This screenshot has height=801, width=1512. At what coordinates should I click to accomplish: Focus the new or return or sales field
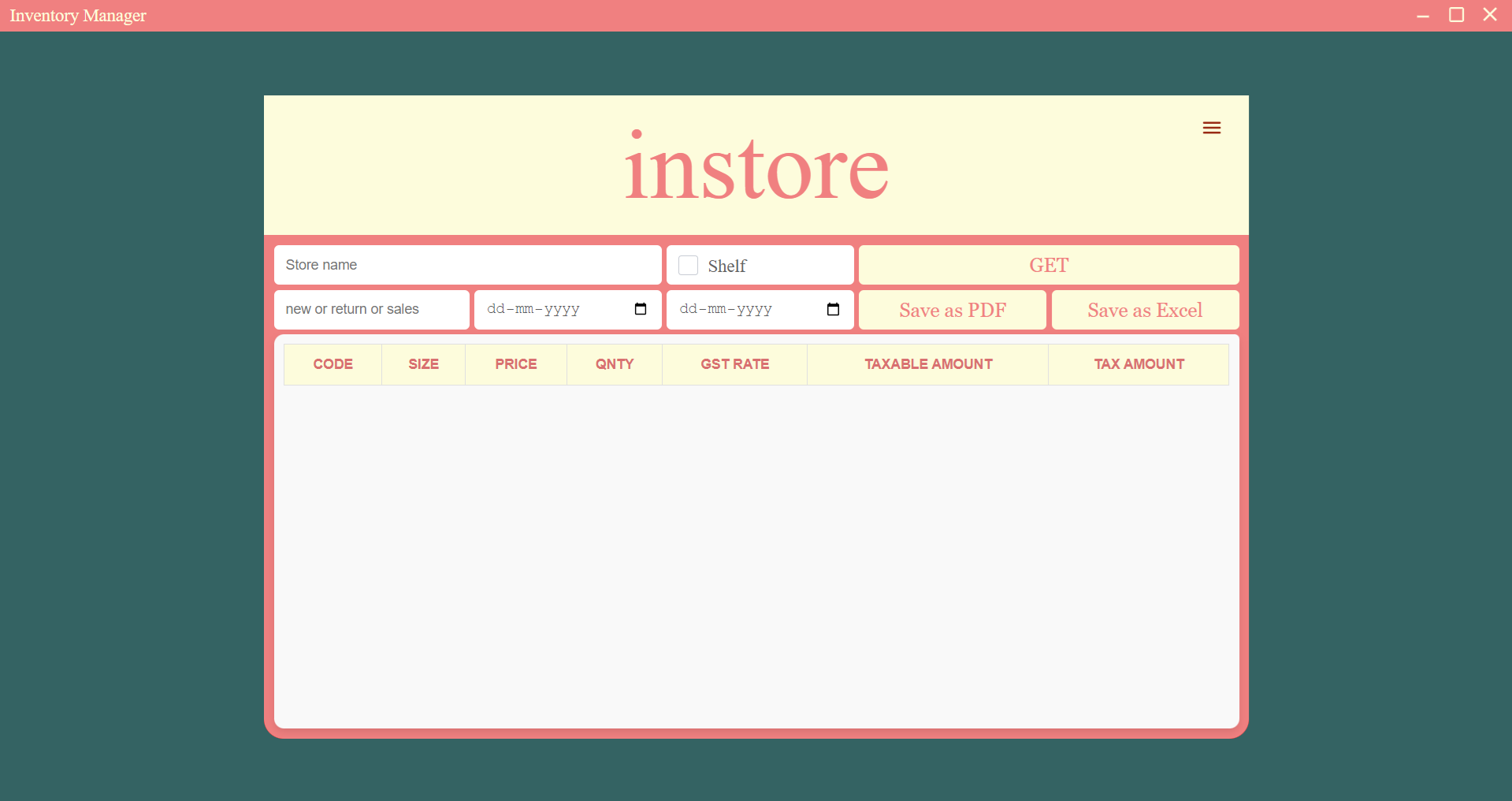coord(372,309)
